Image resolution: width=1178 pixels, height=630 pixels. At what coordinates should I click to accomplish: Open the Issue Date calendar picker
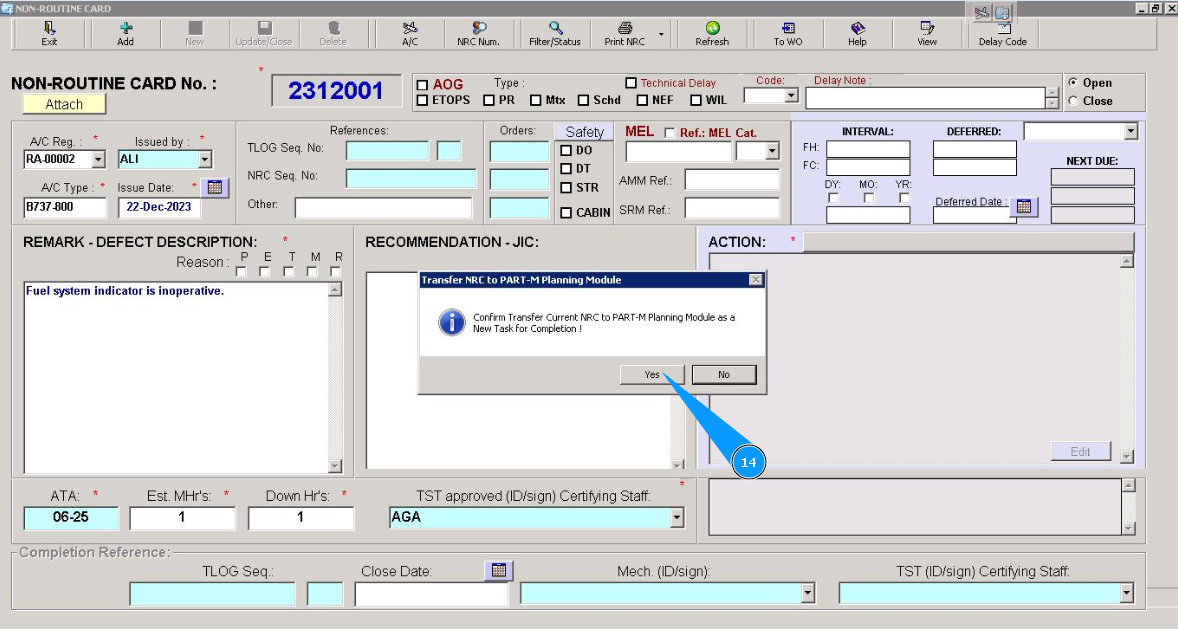tap(215, 187)
